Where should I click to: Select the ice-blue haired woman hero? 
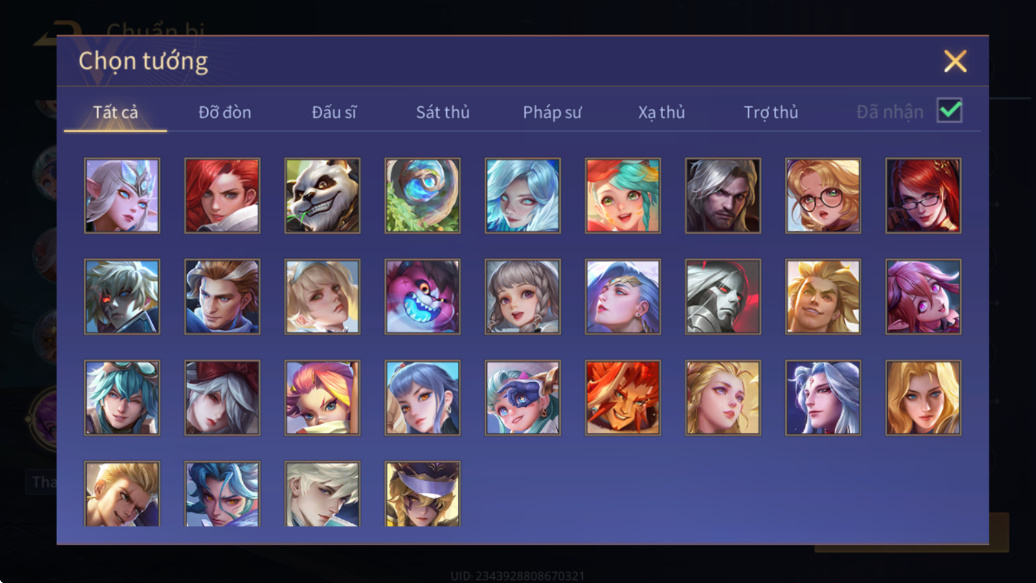click(x=523, y=196)
